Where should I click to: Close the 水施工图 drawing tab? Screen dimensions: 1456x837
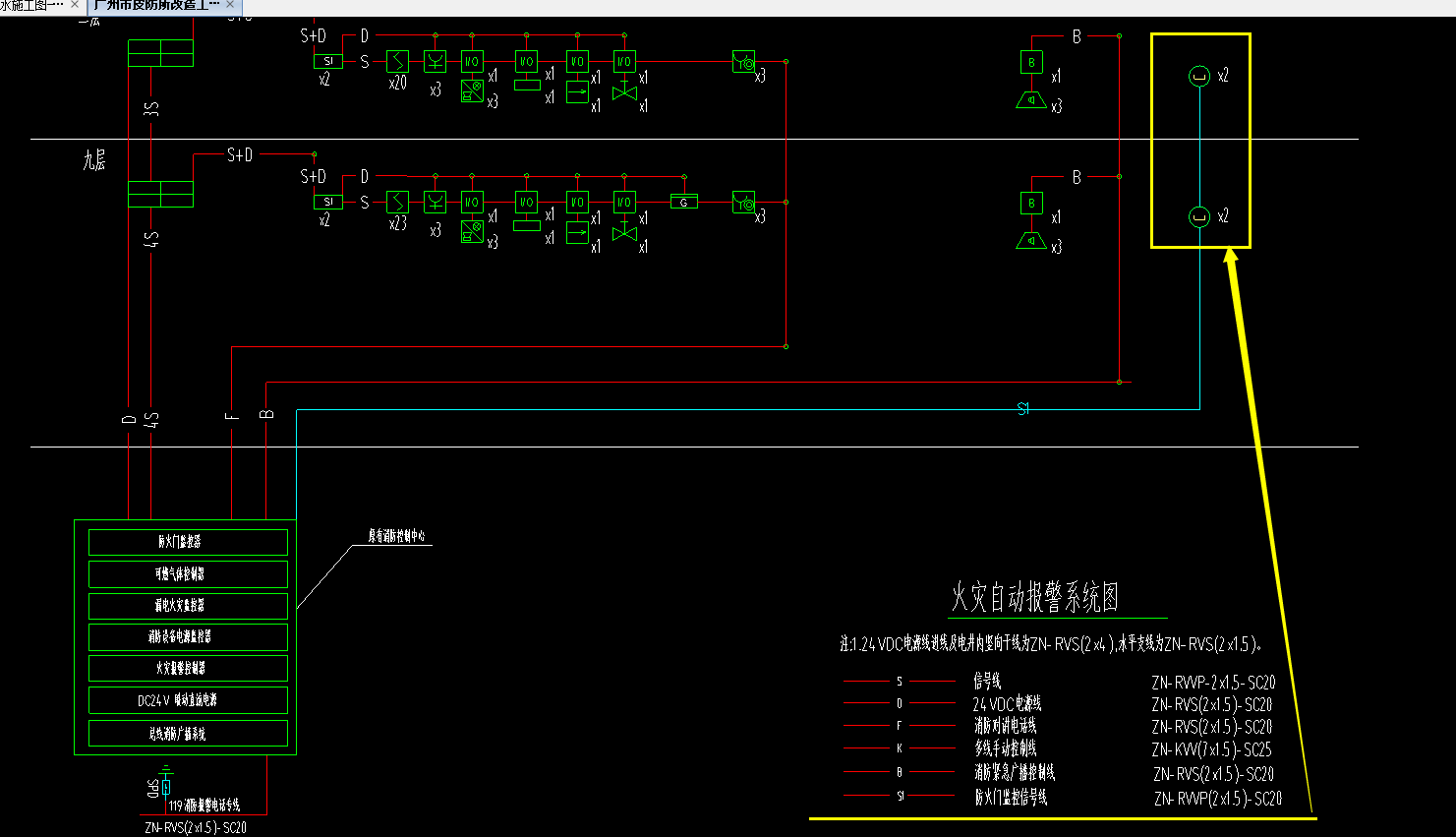click(75, 6)
